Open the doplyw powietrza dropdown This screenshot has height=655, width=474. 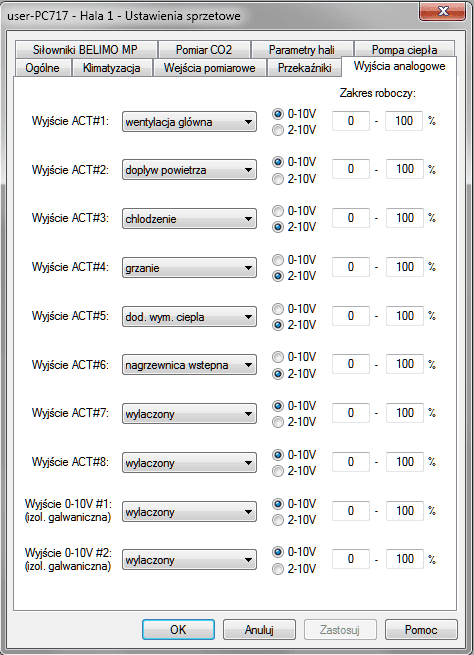click(x=189, y=170)
